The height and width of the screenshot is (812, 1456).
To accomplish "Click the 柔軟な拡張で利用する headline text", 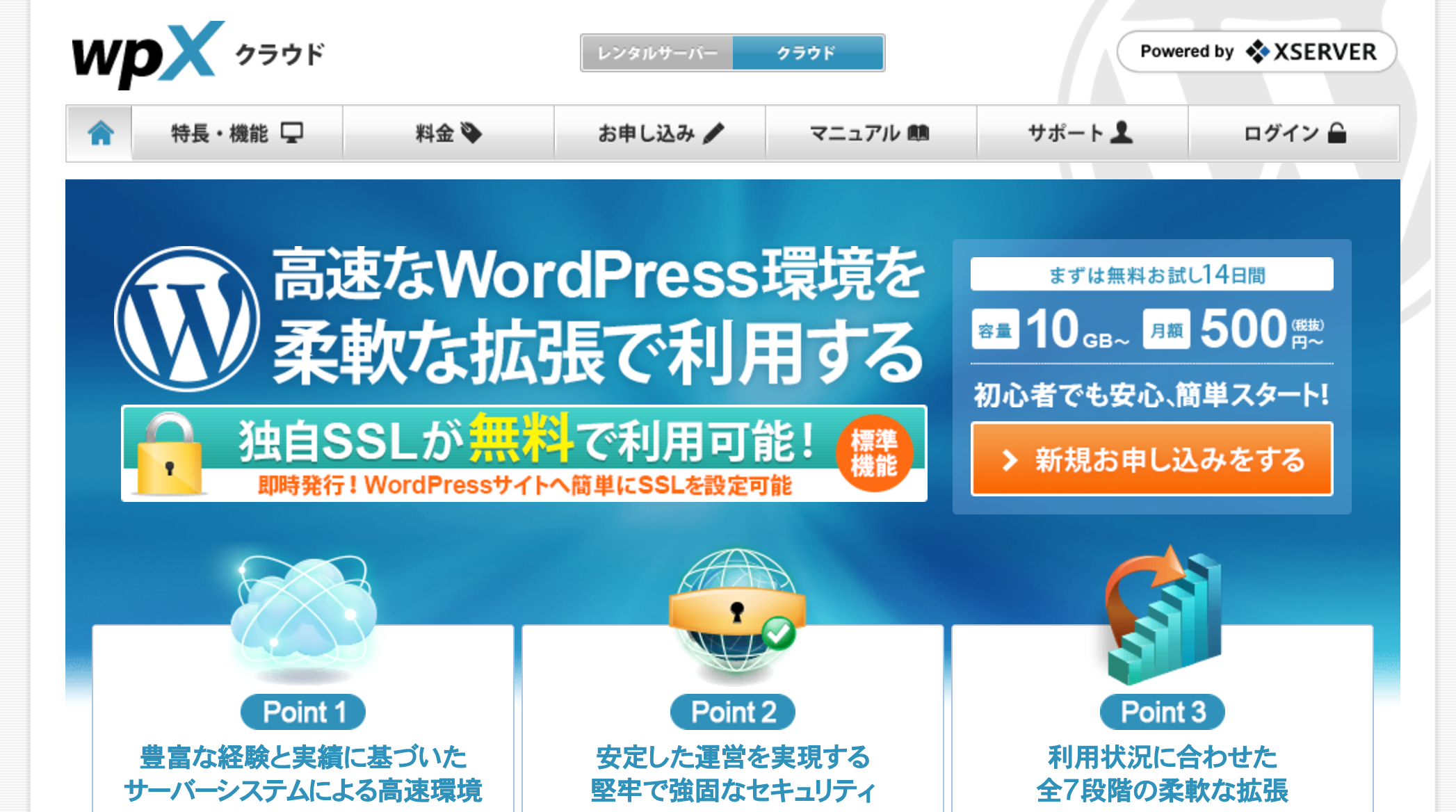I will (599, 352).
